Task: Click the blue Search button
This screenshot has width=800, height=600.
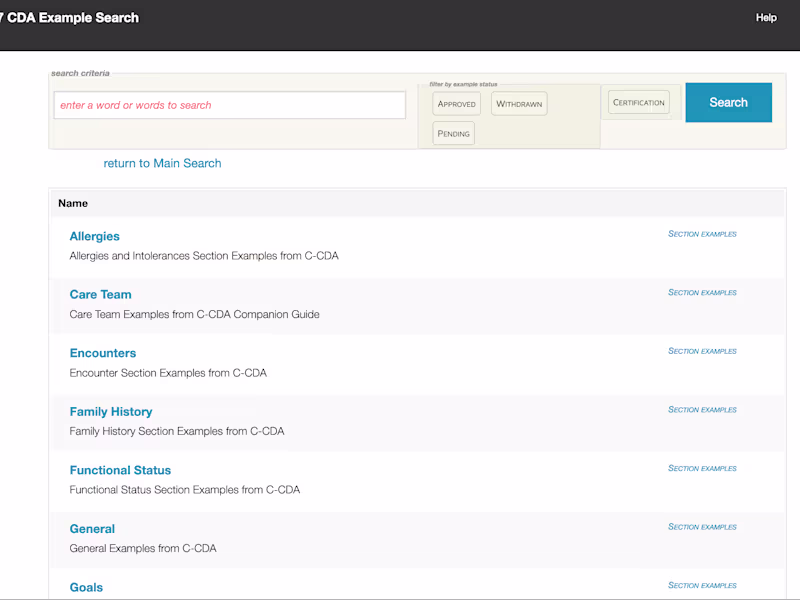Action: point(728,102)
